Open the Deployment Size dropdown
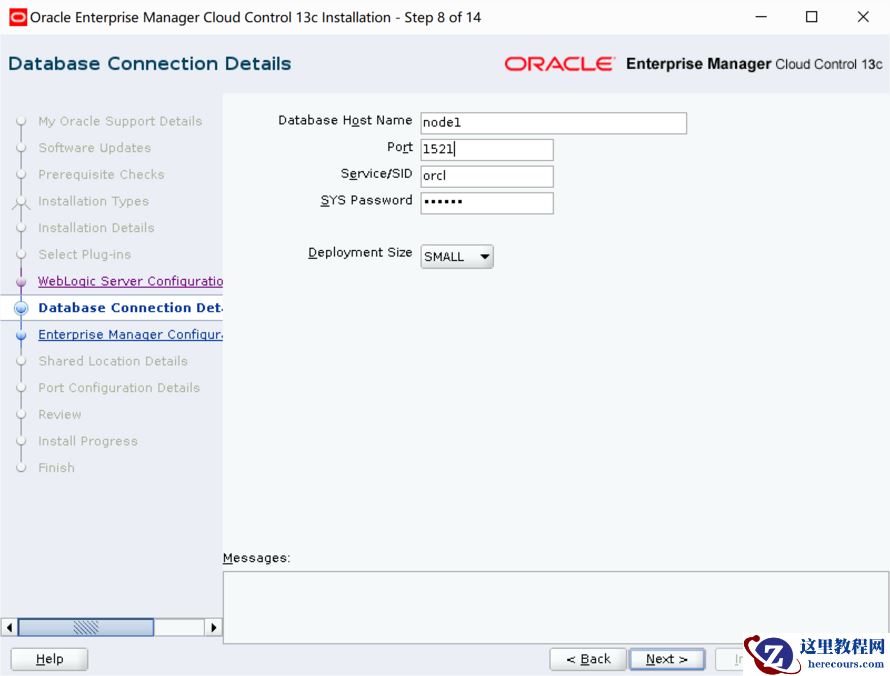 point(457,257)
